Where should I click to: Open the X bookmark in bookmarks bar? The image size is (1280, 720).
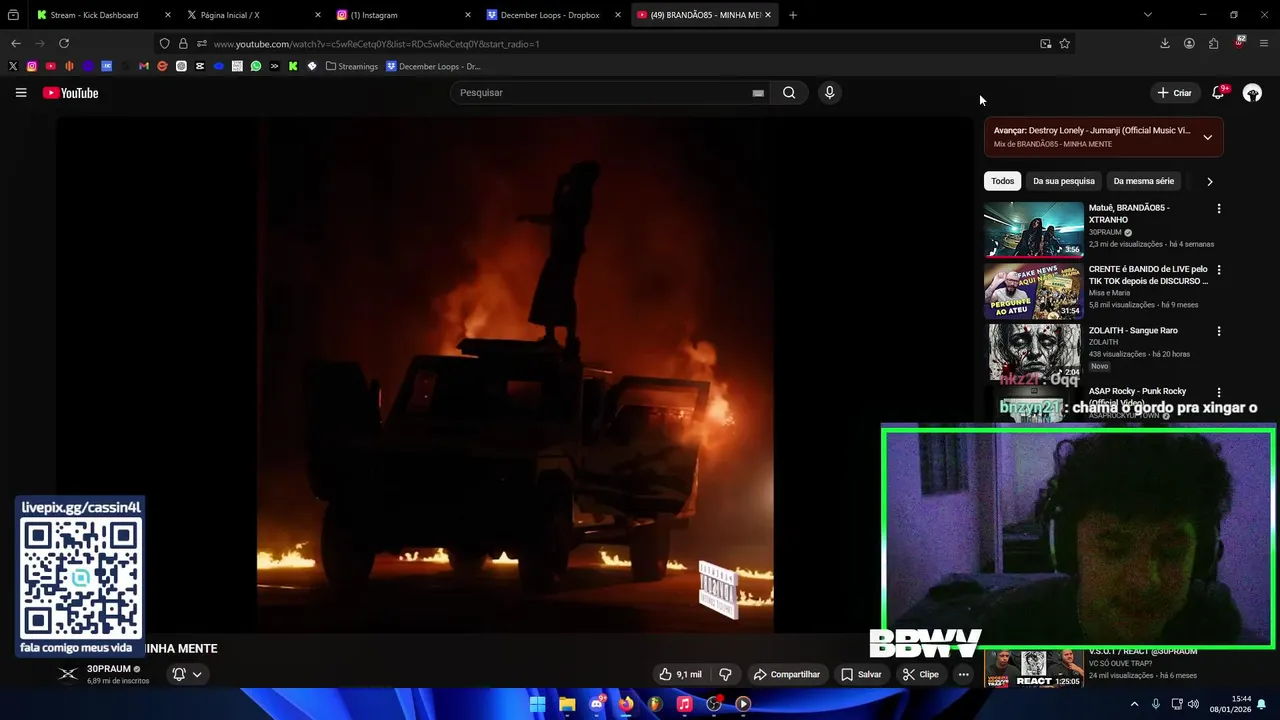coord(13,67)
